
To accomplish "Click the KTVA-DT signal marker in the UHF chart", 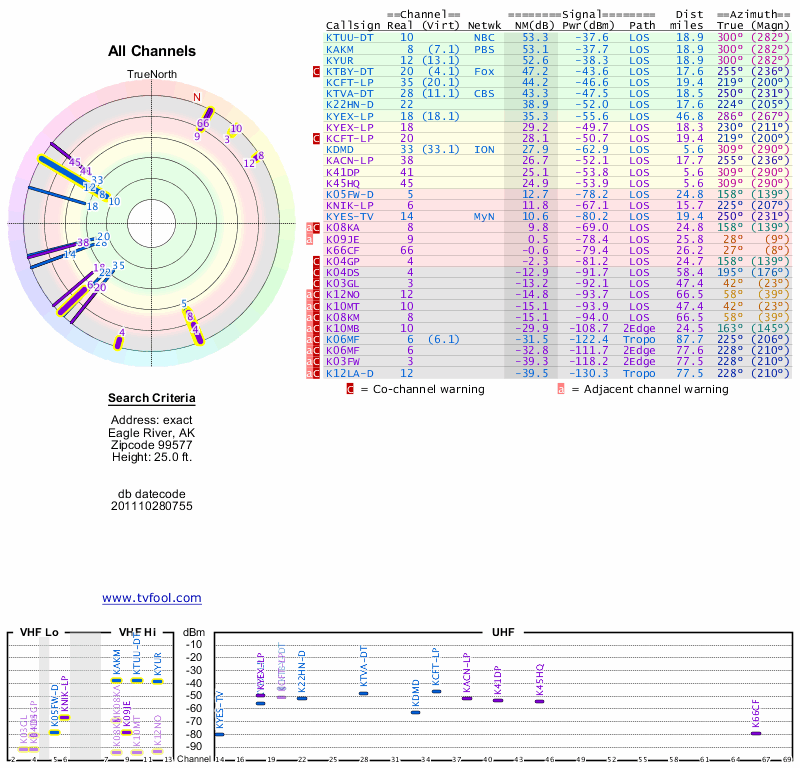I will click(x=364, y=693).
